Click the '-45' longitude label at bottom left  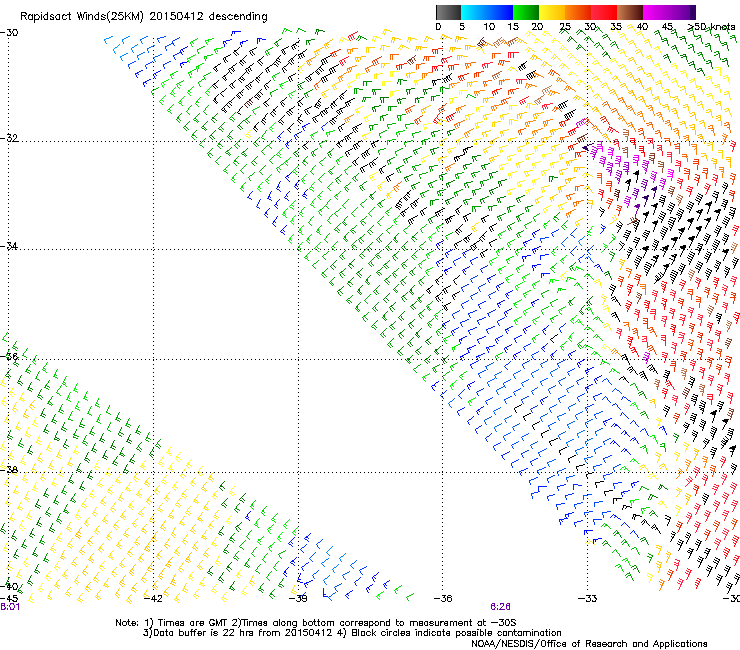coord(9,598)
